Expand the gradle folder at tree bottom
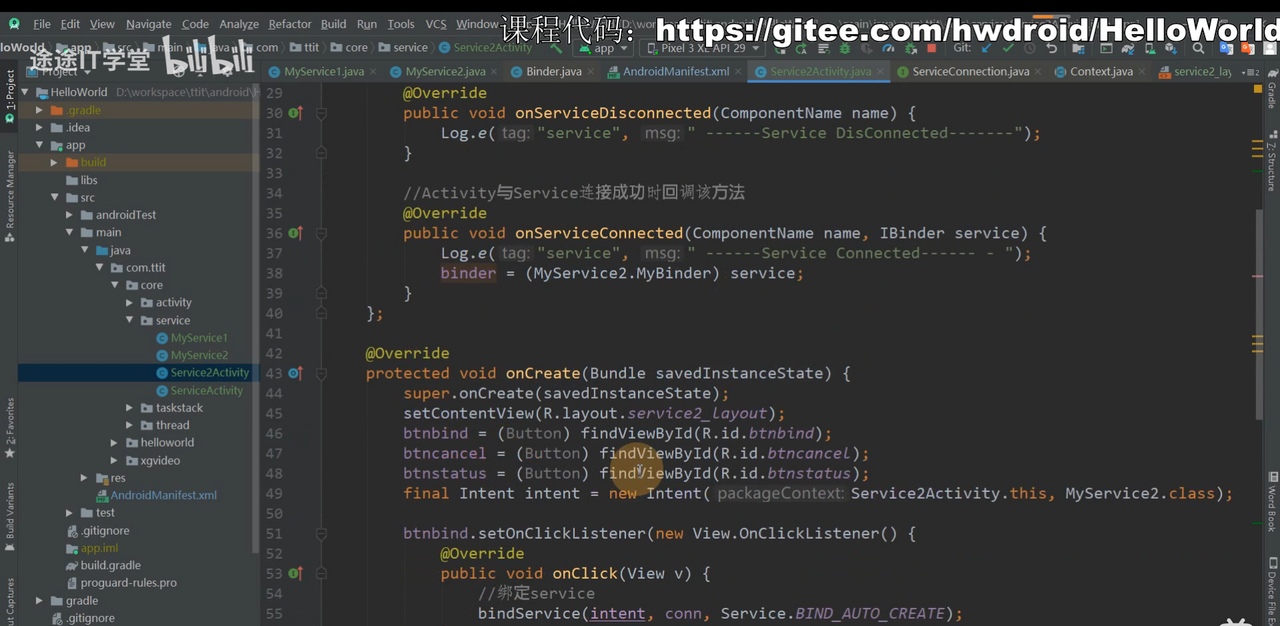 [x=41, y=601]
